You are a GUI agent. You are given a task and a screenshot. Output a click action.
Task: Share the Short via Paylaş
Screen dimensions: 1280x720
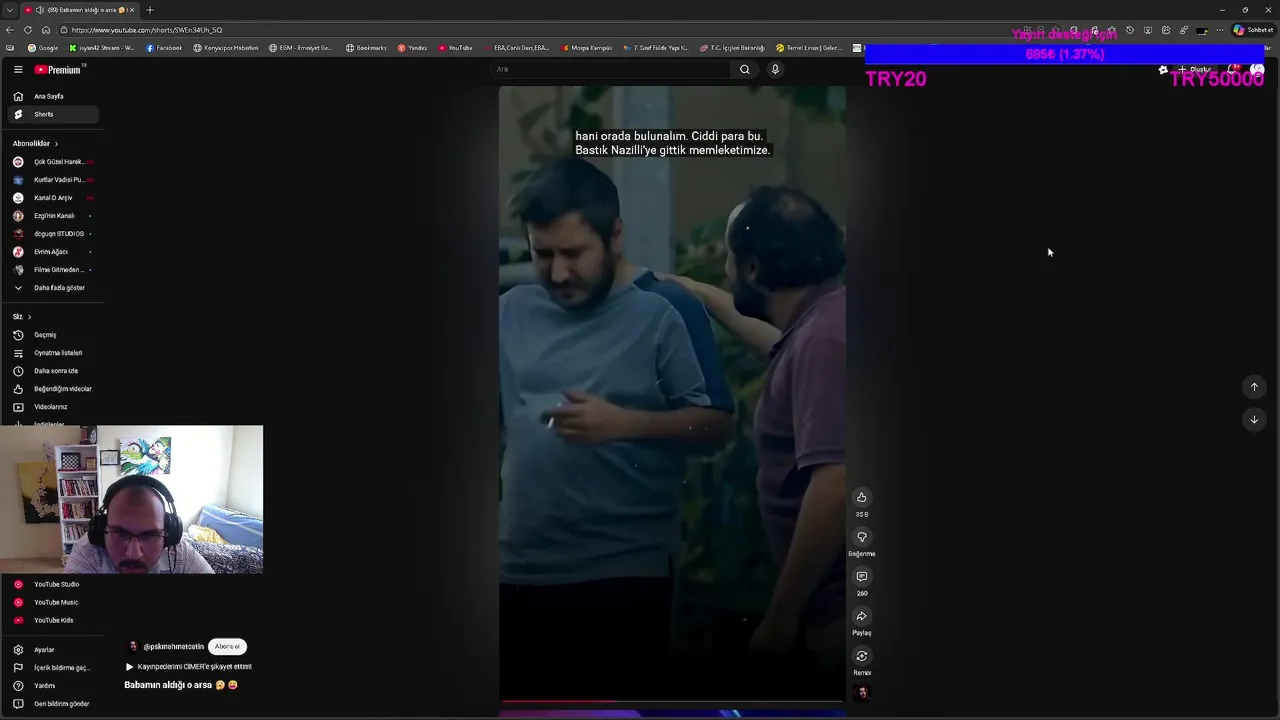point(861,616)
